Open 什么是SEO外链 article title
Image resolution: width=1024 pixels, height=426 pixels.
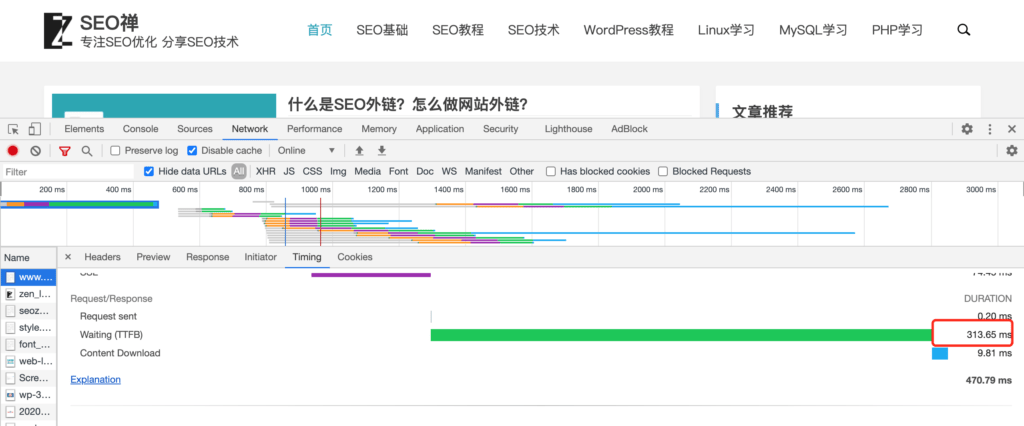click(x=408, y=105)
